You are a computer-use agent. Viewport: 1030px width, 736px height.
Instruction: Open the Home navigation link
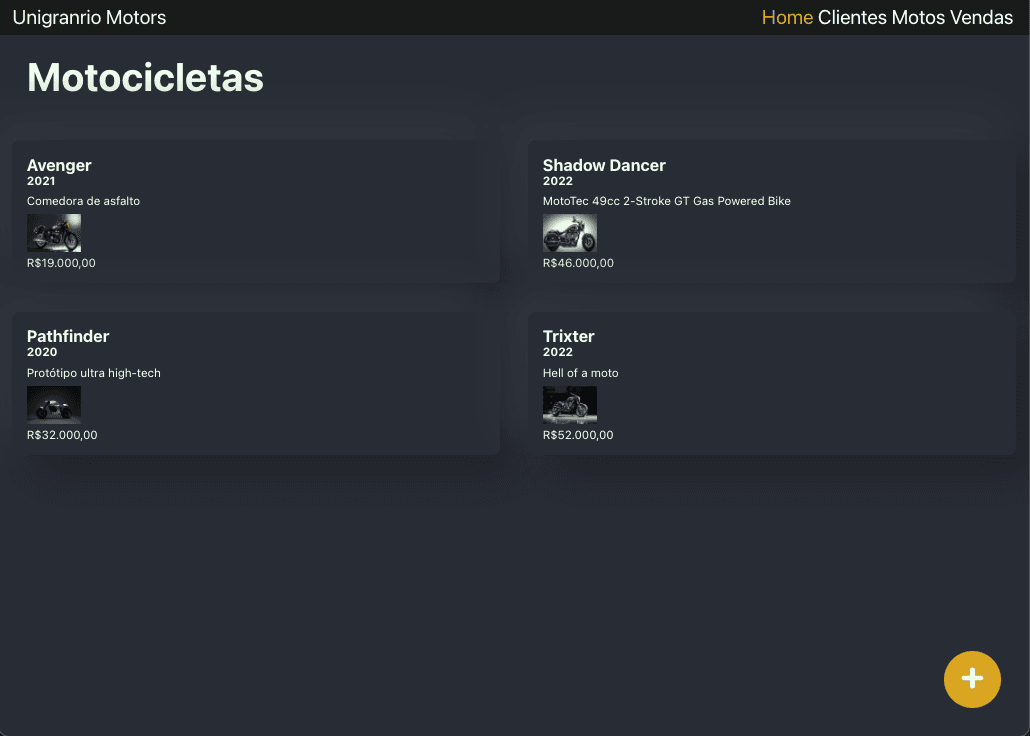(x=787, y=17)
